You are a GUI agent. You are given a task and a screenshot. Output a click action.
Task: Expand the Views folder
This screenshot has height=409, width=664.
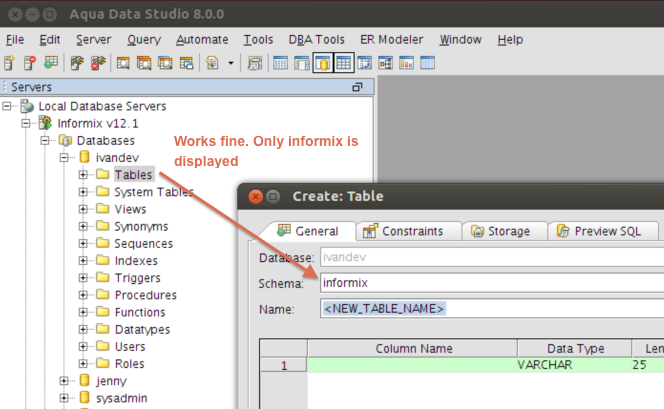83,209
